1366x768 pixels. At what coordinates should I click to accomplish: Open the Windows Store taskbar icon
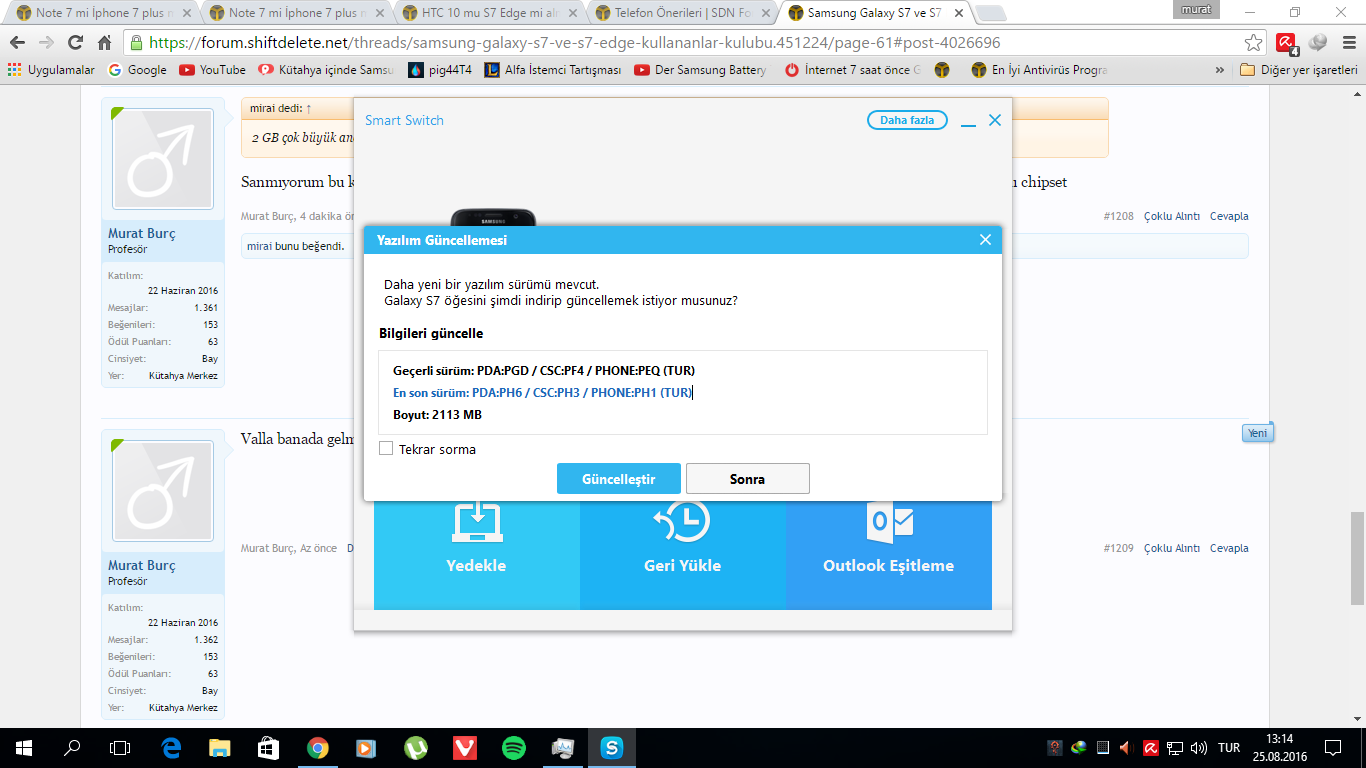(x=268, y=747)
